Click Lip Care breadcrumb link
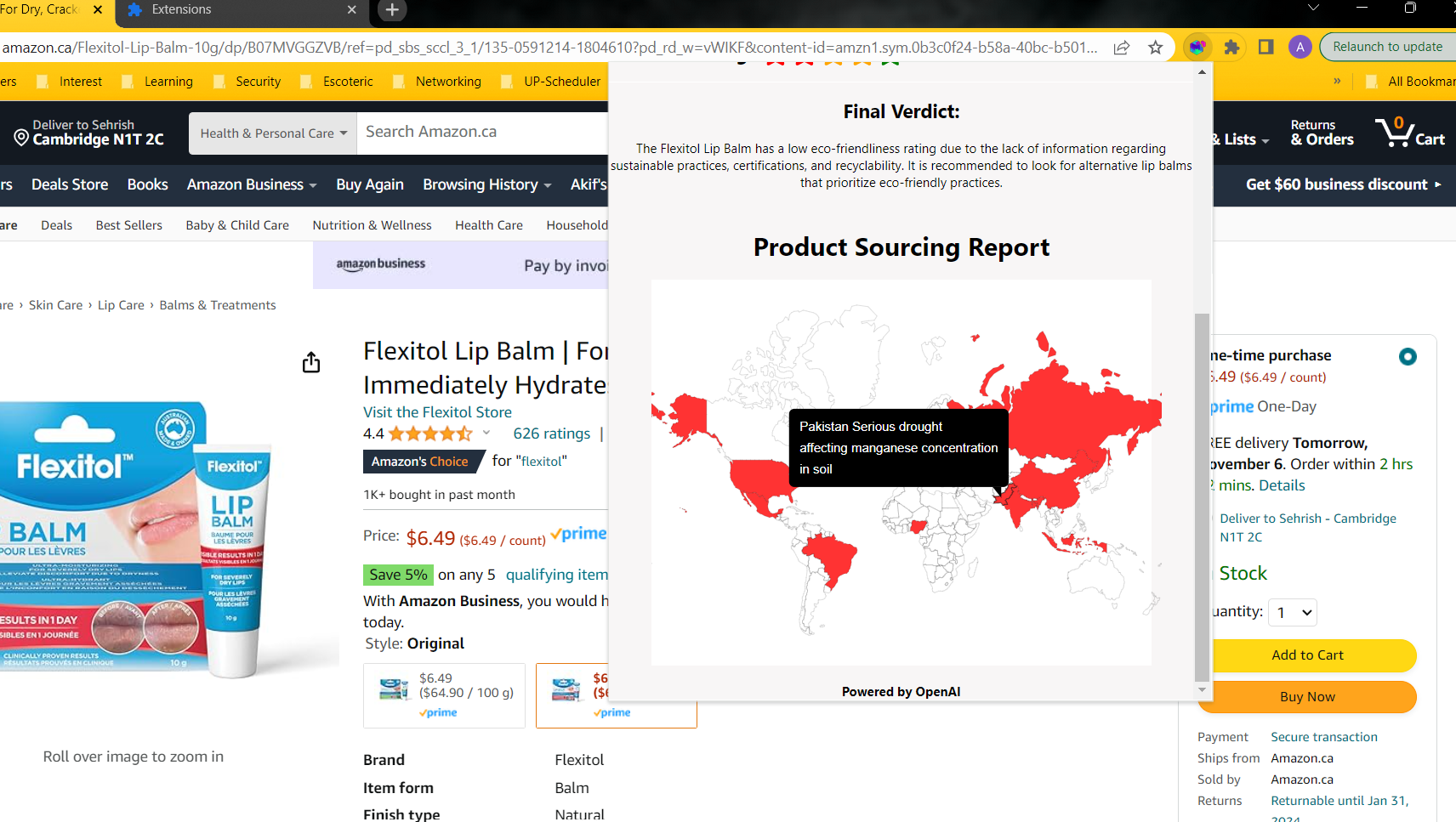Viewport: 1456px width, 822px height. 121,305
